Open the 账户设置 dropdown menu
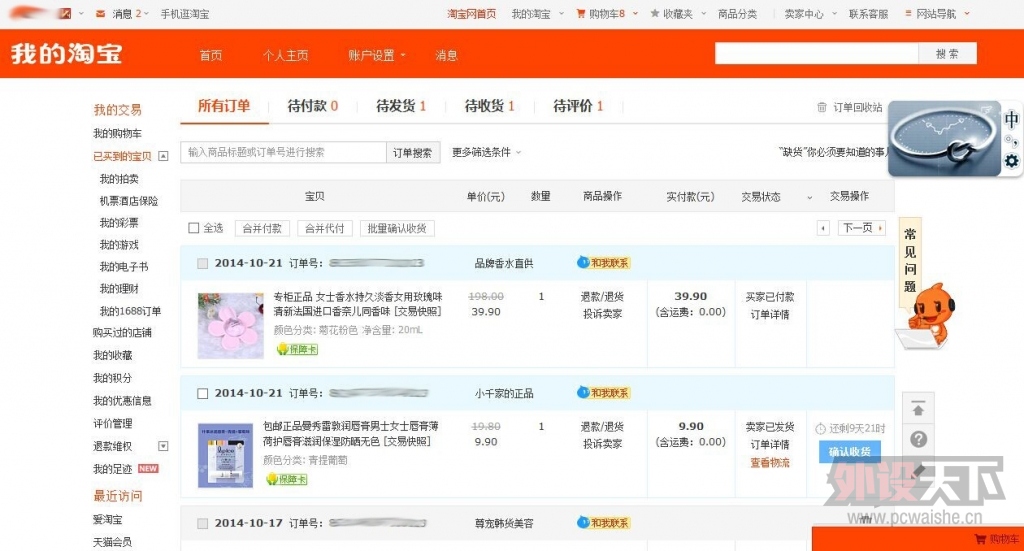The height and width of the screenshot is (551, 1024). tap(376, 55)
